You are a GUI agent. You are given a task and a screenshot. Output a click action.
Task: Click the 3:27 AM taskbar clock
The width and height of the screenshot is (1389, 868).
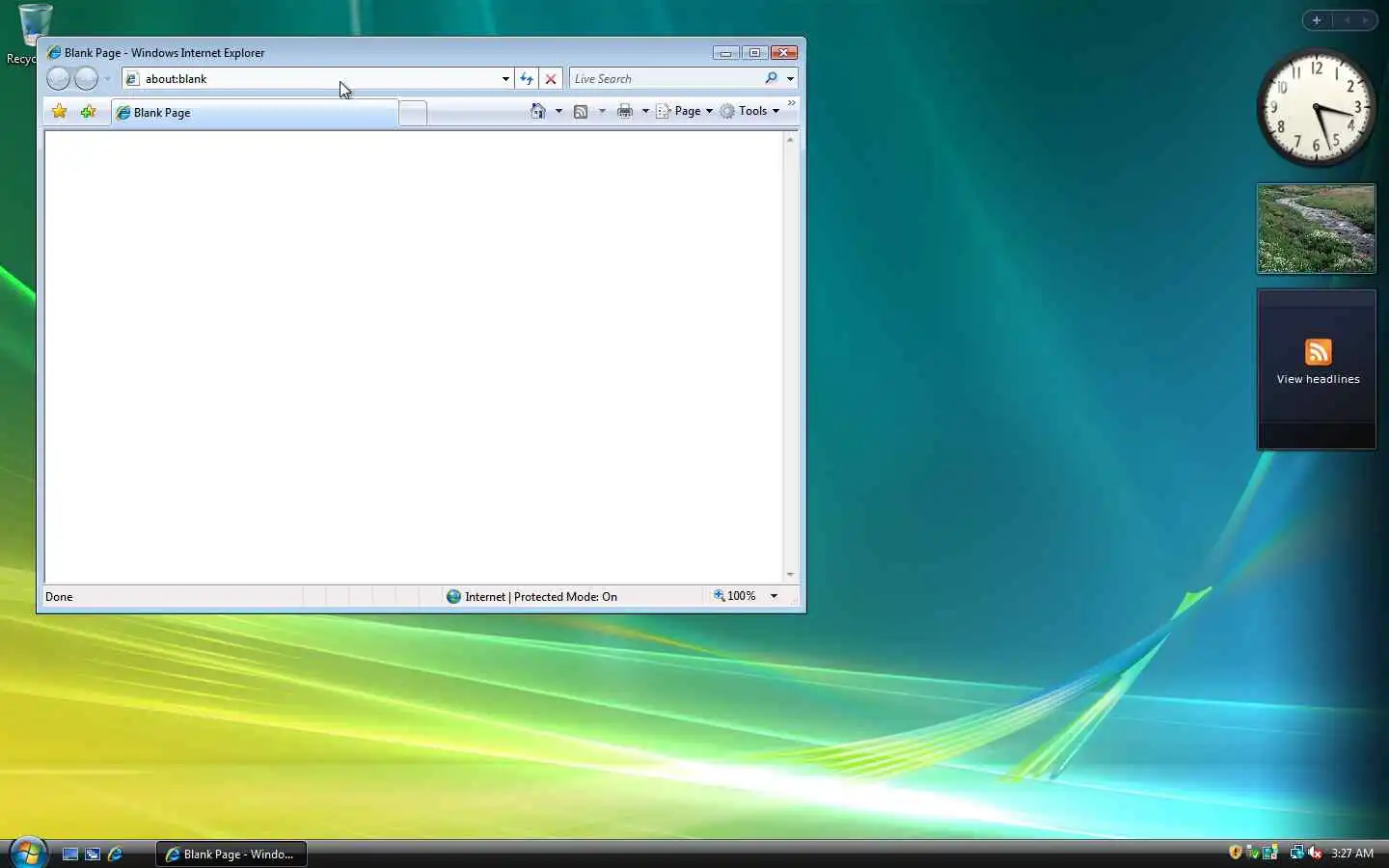(x=1352, y=854)
